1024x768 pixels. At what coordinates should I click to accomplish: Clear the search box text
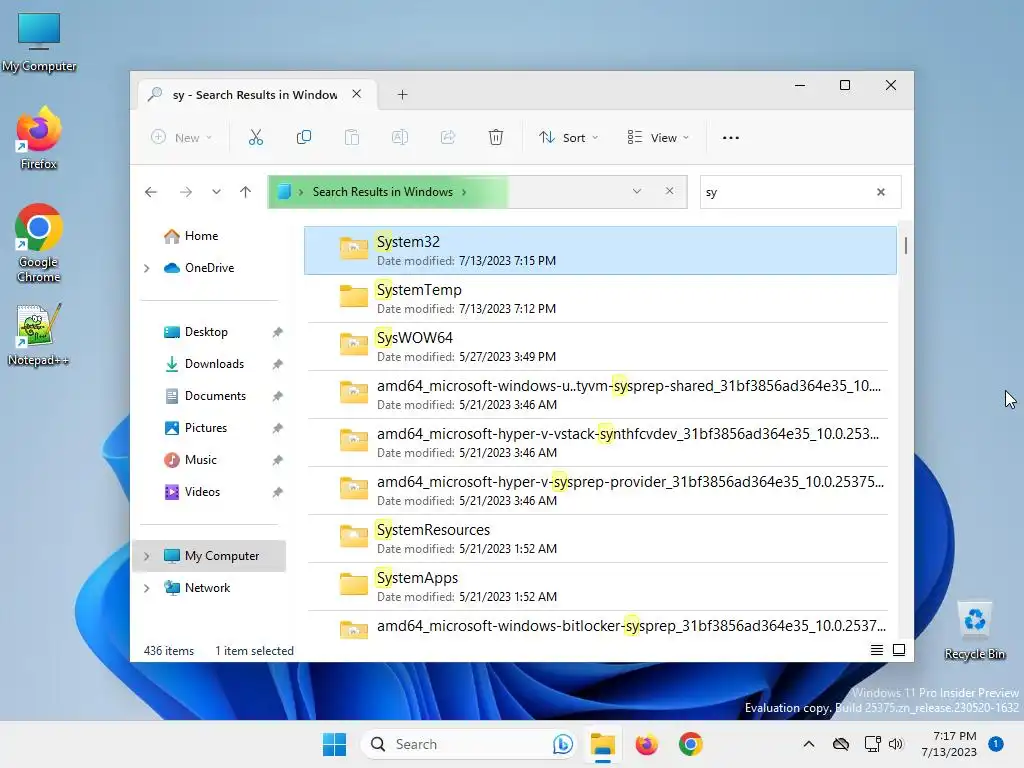point(881,192)
